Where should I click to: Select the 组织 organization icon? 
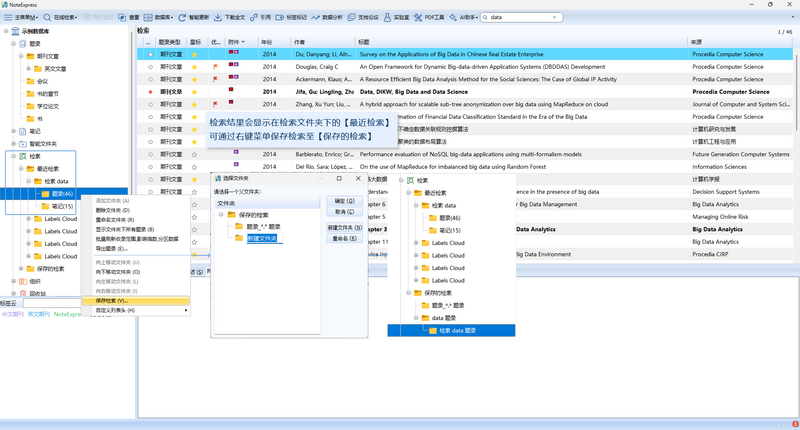tap(22, 281)
